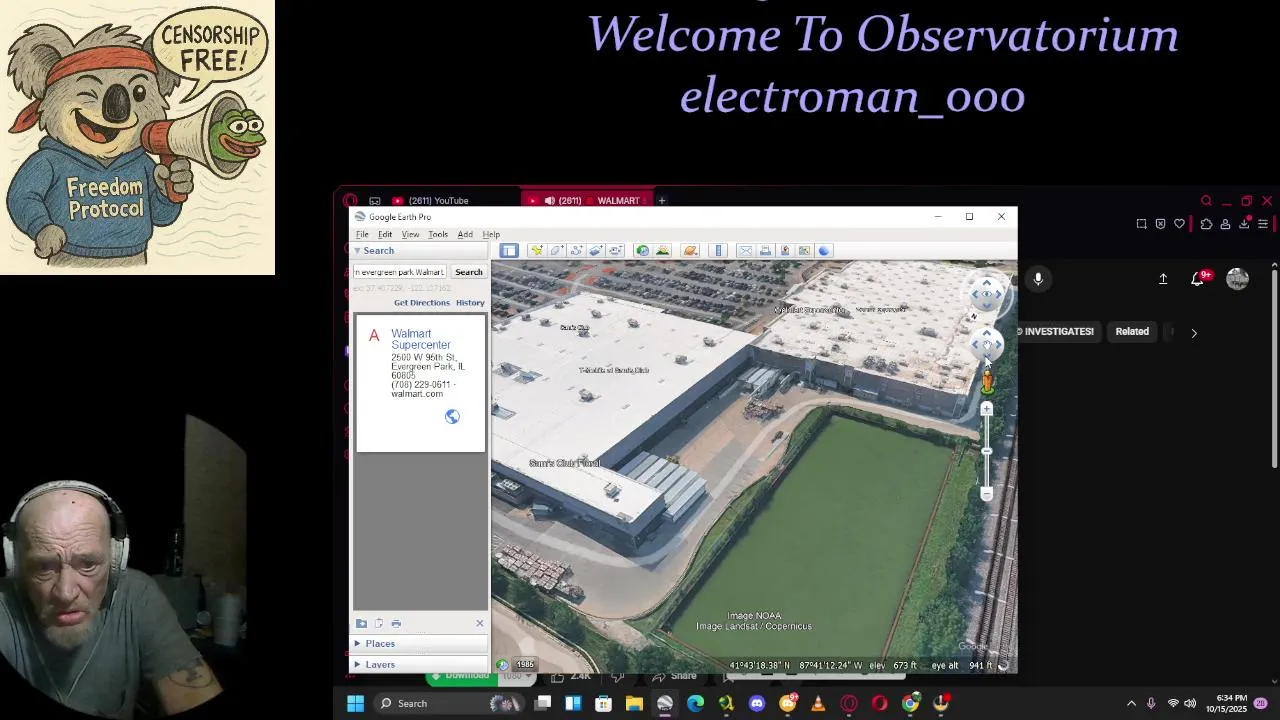Click the browser heart bookmarks icon
This screenshot has width=1280, height=720.
tap(1179, 224)
